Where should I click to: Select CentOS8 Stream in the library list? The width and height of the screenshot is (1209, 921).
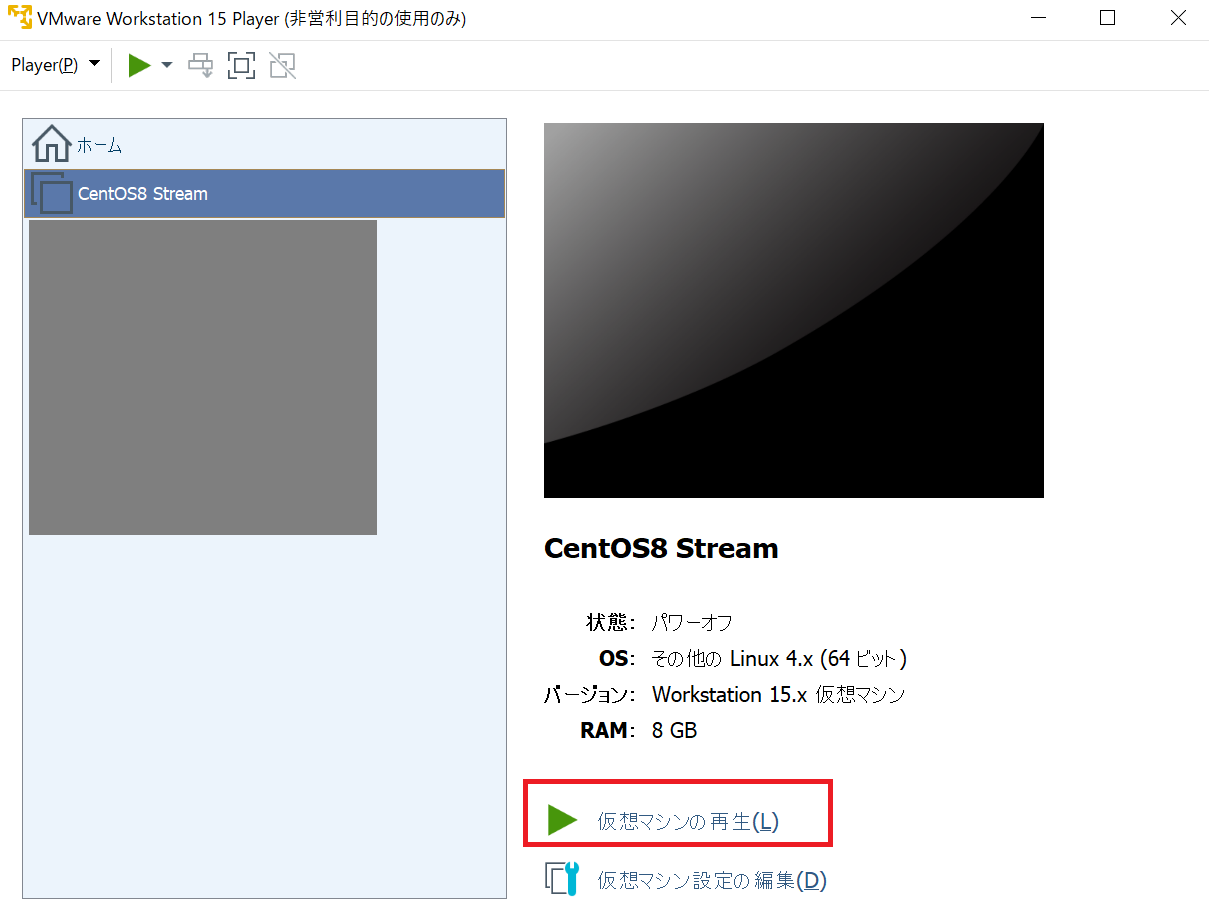coord(264,193)
